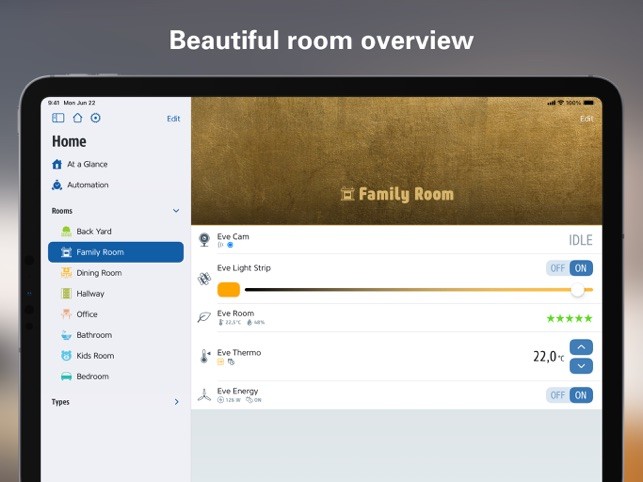
Task: Expand the Types section chevron
Action: click(176, 402)
